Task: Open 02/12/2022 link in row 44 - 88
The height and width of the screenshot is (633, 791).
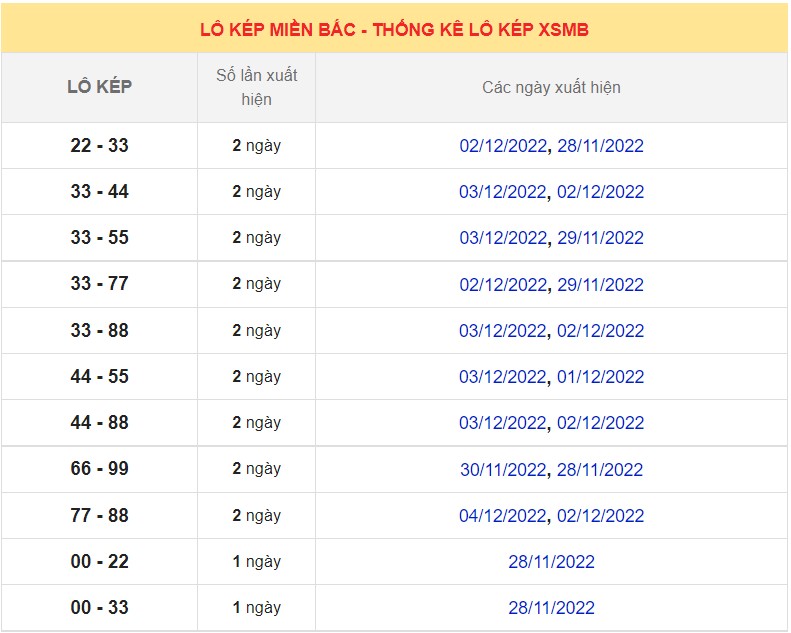Action: pos(600,423)
